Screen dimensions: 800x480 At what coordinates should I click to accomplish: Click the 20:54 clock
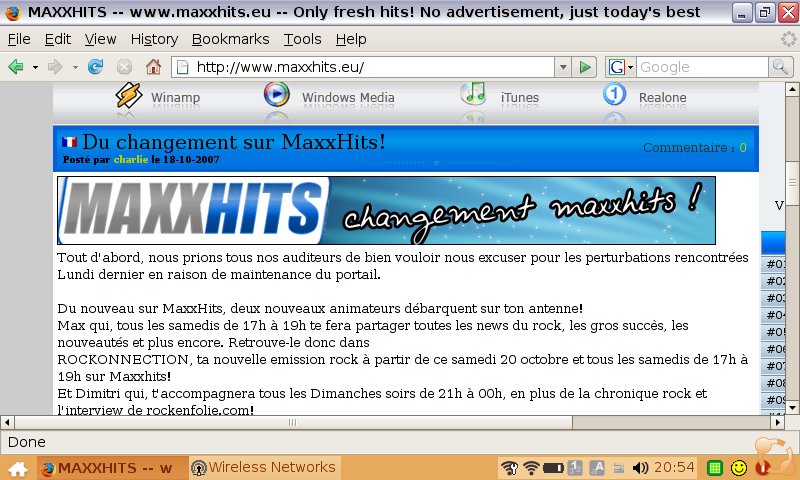674,467
